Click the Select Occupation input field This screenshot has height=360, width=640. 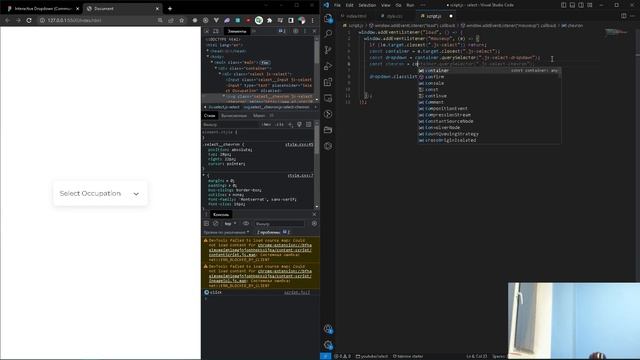click(101, 193)
